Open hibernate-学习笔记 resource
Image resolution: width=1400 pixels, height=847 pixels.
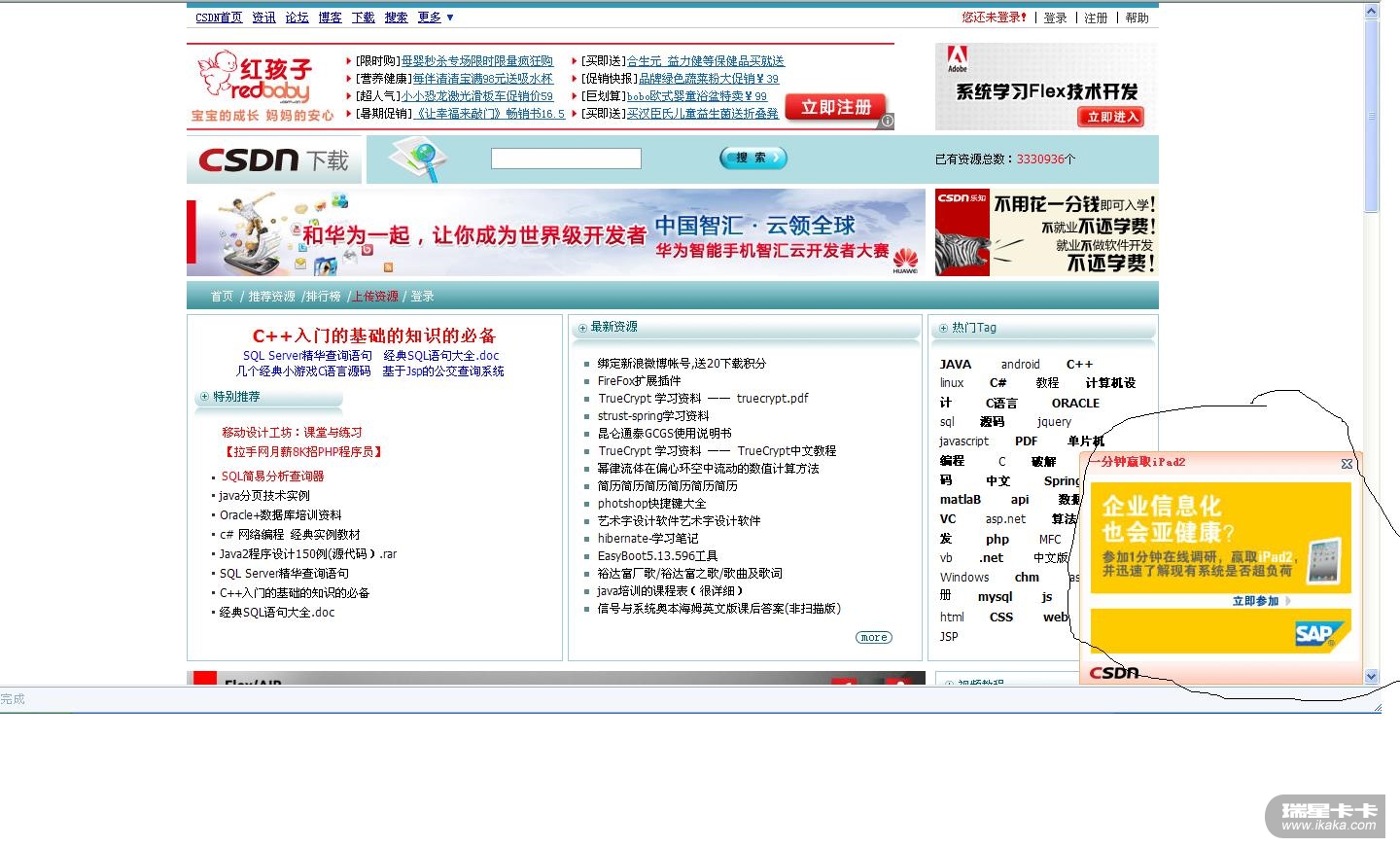[648, 539]
